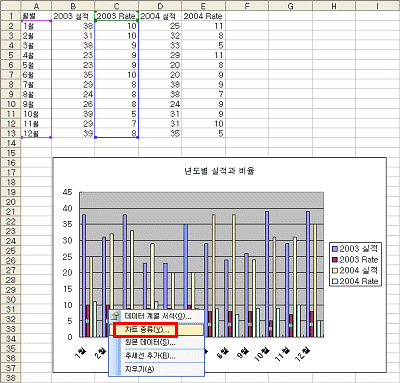Click the 2003 Rate legend color swatch
Screen dimensions: 400x383
pos(335,260)
